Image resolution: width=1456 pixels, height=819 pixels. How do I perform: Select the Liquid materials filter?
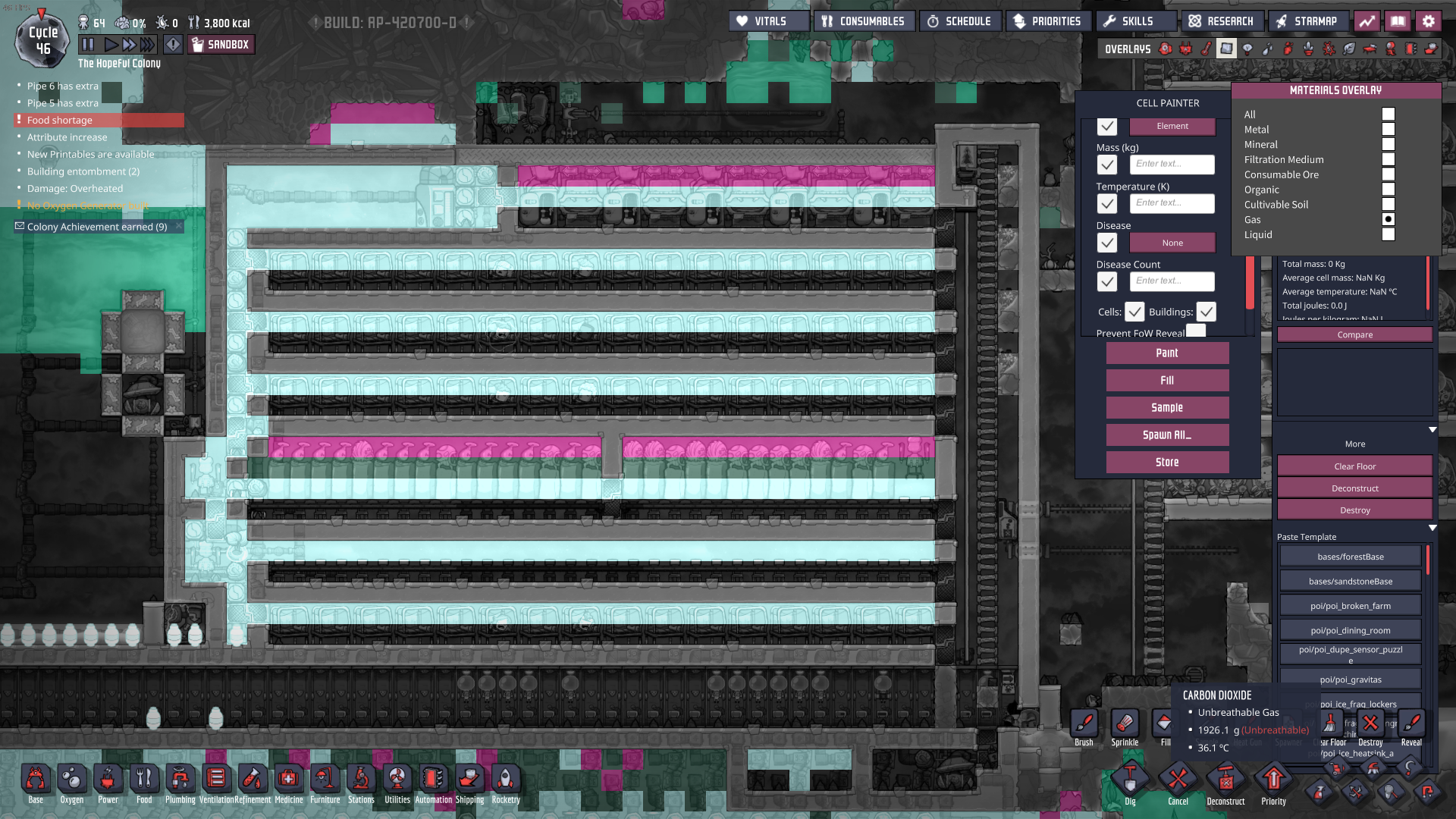click(1388, 234)
